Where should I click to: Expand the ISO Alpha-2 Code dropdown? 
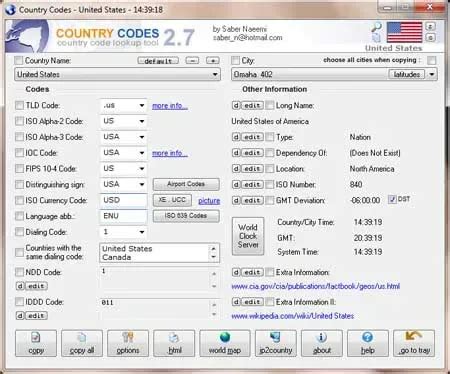[x=142, y=121]
